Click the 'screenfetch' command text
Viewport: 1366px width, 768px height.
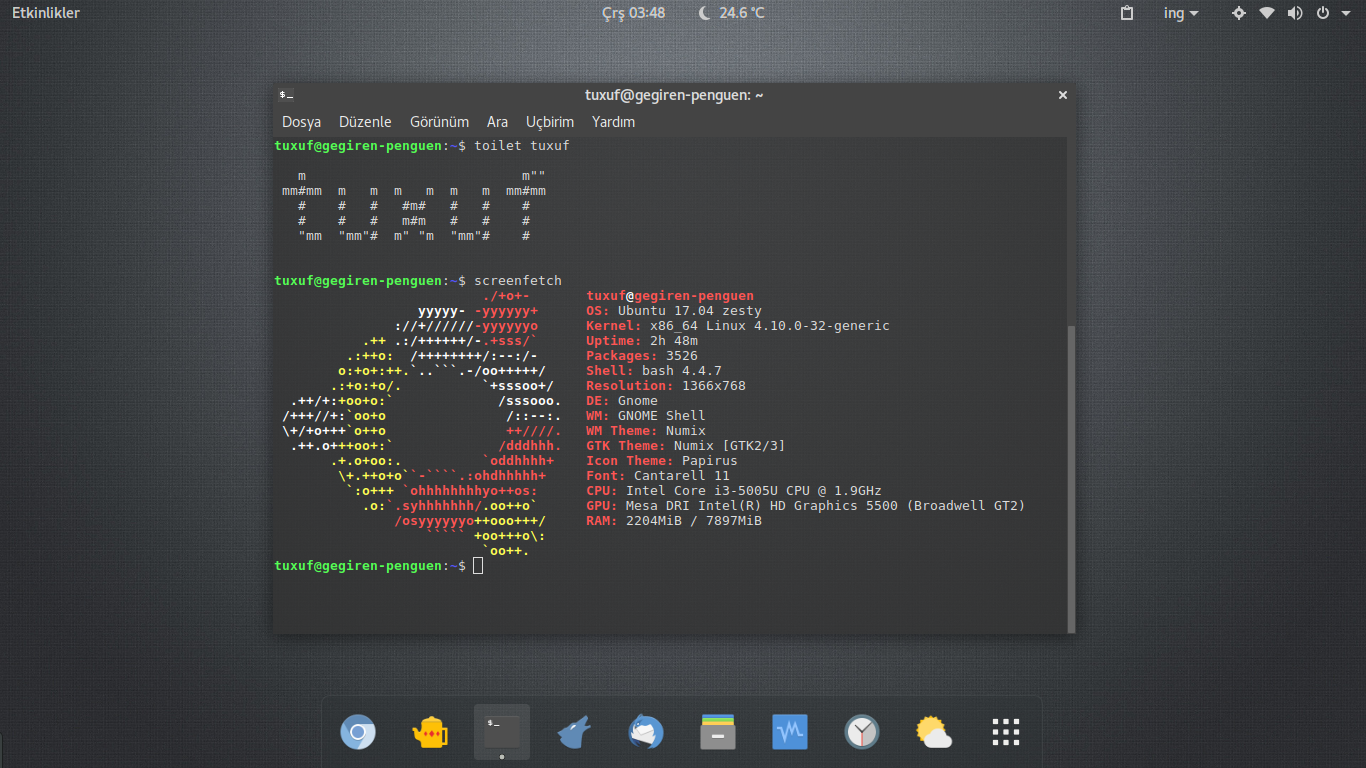click(518, 281)
